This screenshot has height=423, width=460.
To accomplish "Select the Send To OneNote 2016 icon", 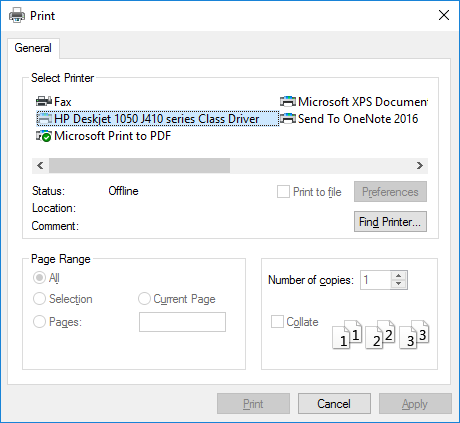I will [x=288, y=119].
